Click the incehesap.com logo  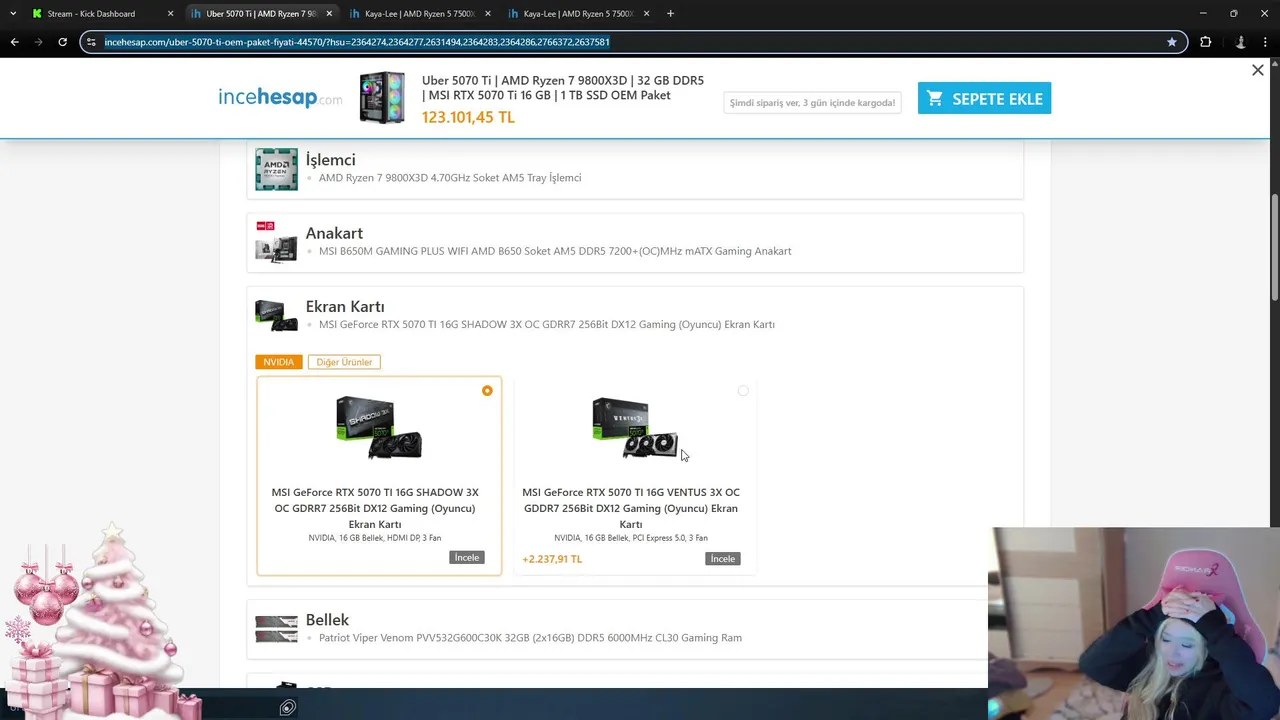click(280, 97)
